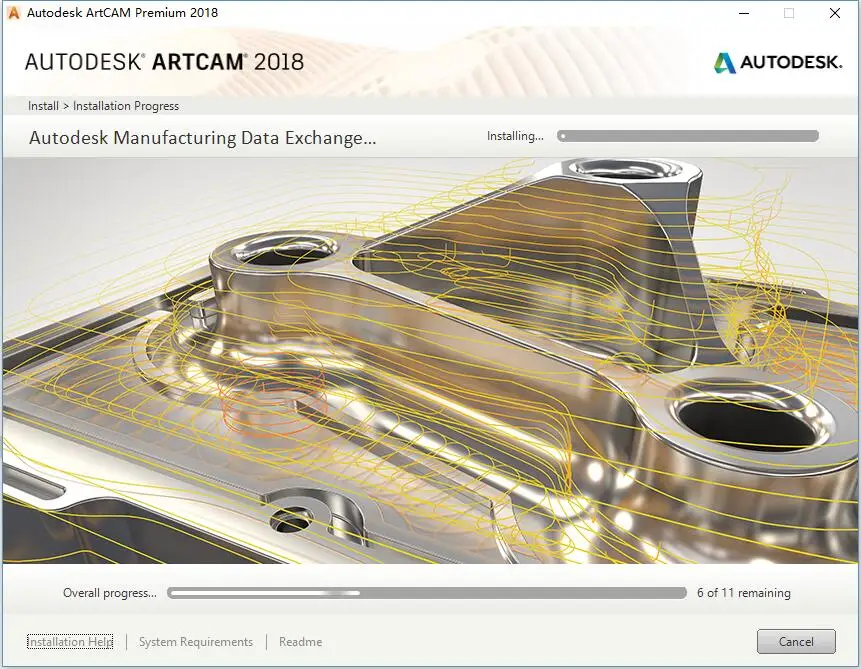This screenshot has height=669, width=861.
Task: Open the Readme link
Action: tap(300, 642)
